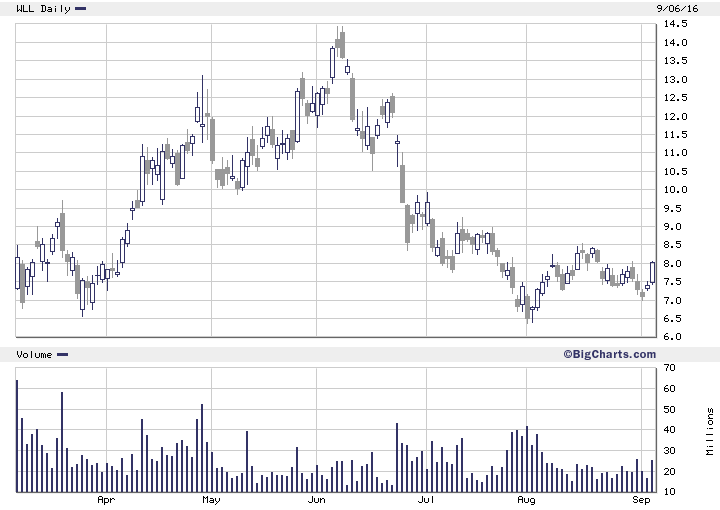Viewport: 720px width, 510px height.
Task: Click the blue legend marker beside 'Volume'
Action: 62,354
